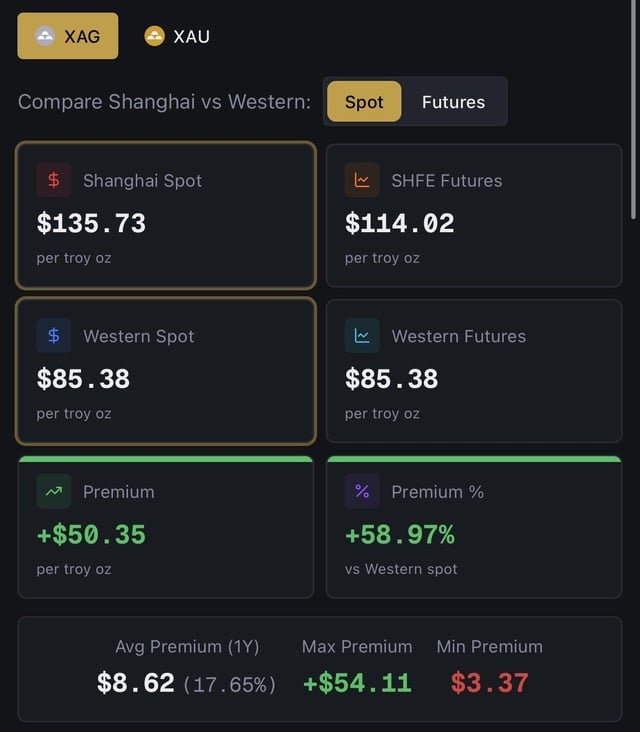Click the teal chart icon beside Western Futures
The height and width of the screenshot is (732, 640).
point(362,336)
